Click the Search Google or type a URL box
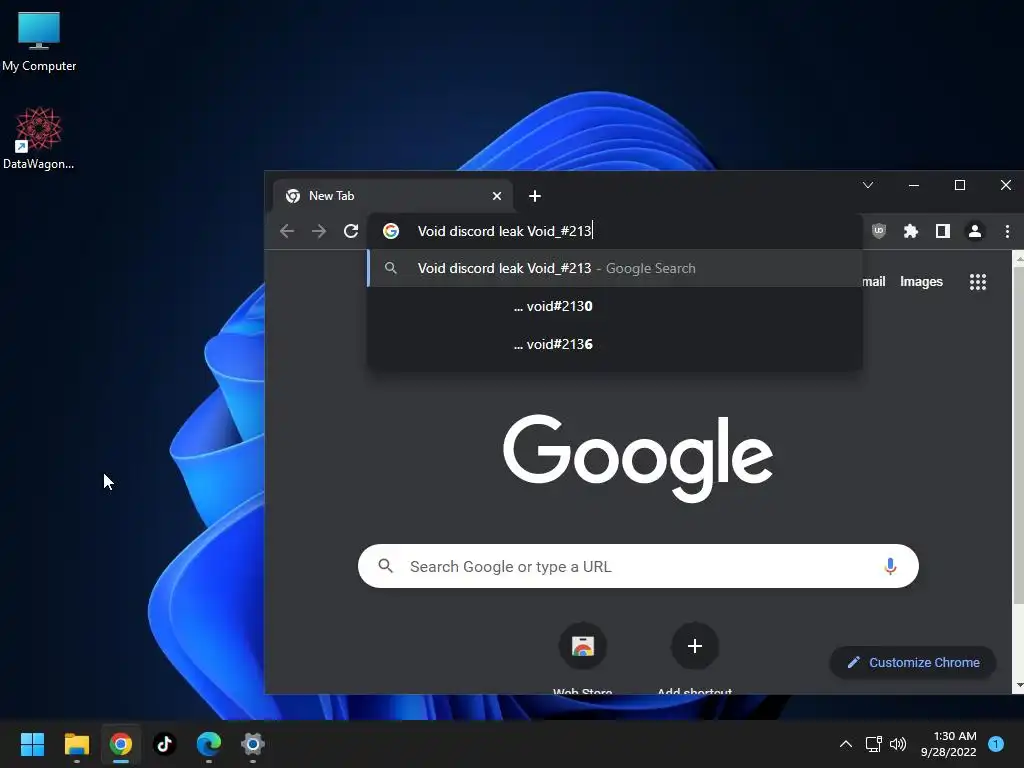1024x768 pixels. tap(638, 566)
